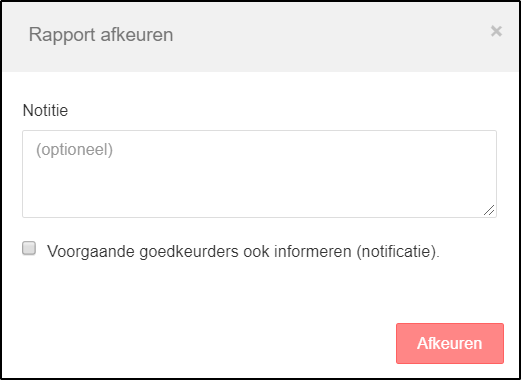
Task: Dismiss the dialog via the X icon
Action: tap(496, 31)
